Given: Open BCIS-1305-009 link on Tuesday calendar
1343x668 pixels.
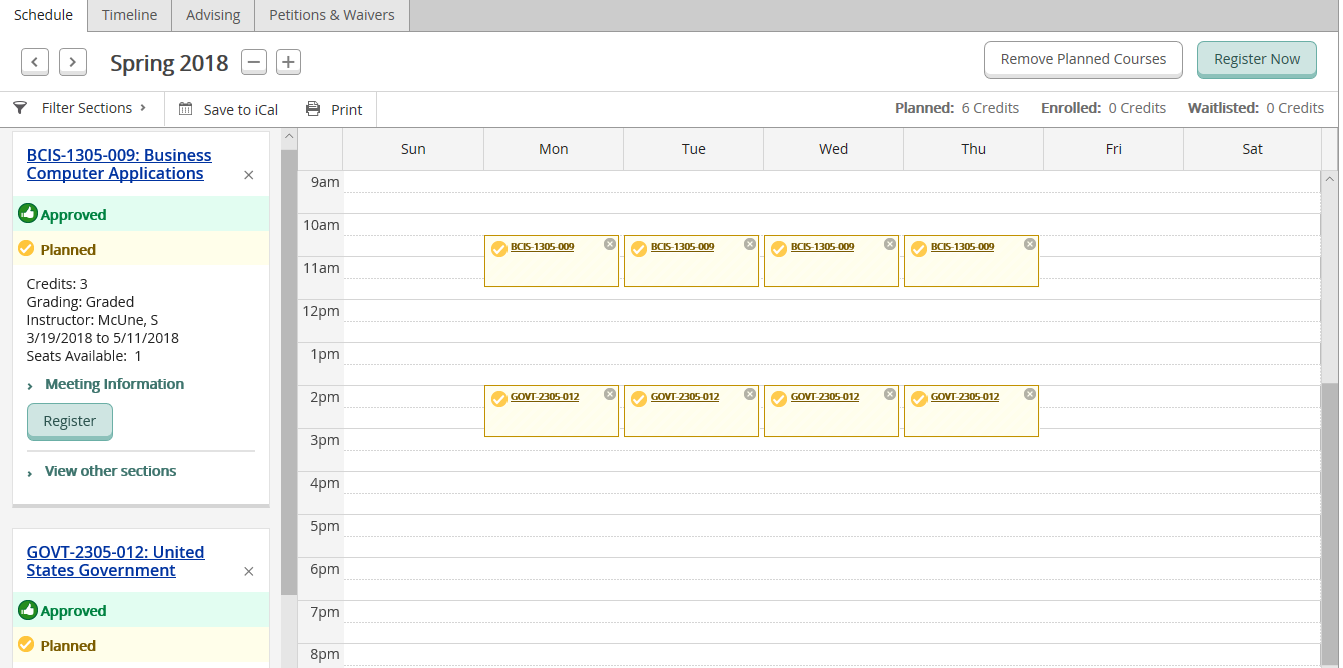Looking at the screenshot, I should click(x=682, y=246).
